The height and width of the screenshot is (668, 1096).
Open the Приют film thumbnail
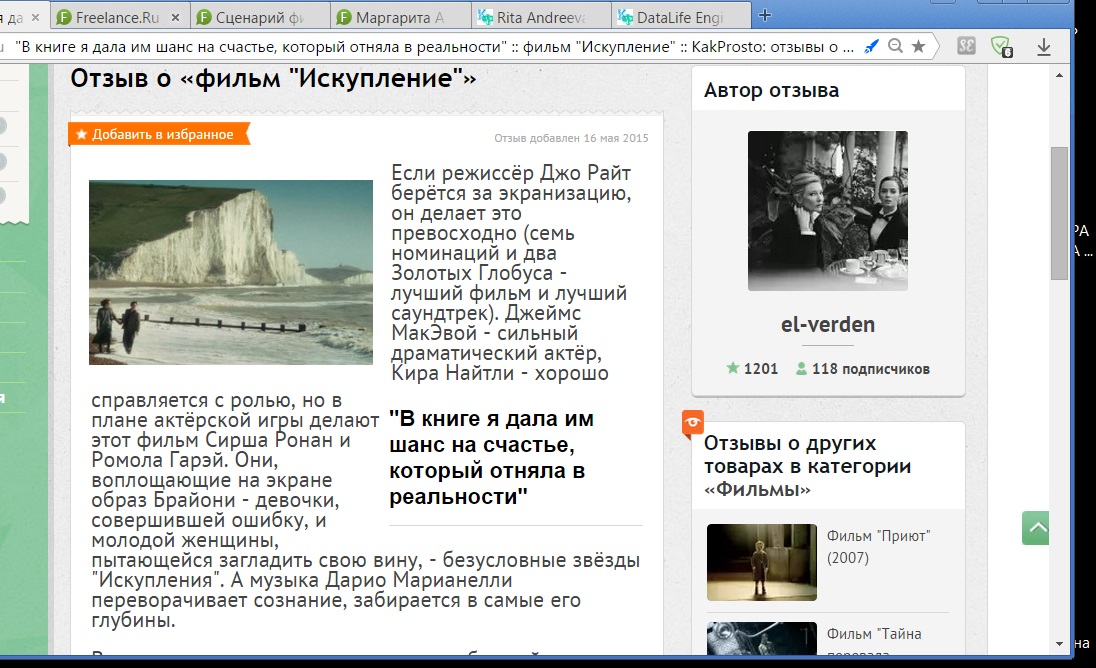pyautogui.click(x=761, y=562)
